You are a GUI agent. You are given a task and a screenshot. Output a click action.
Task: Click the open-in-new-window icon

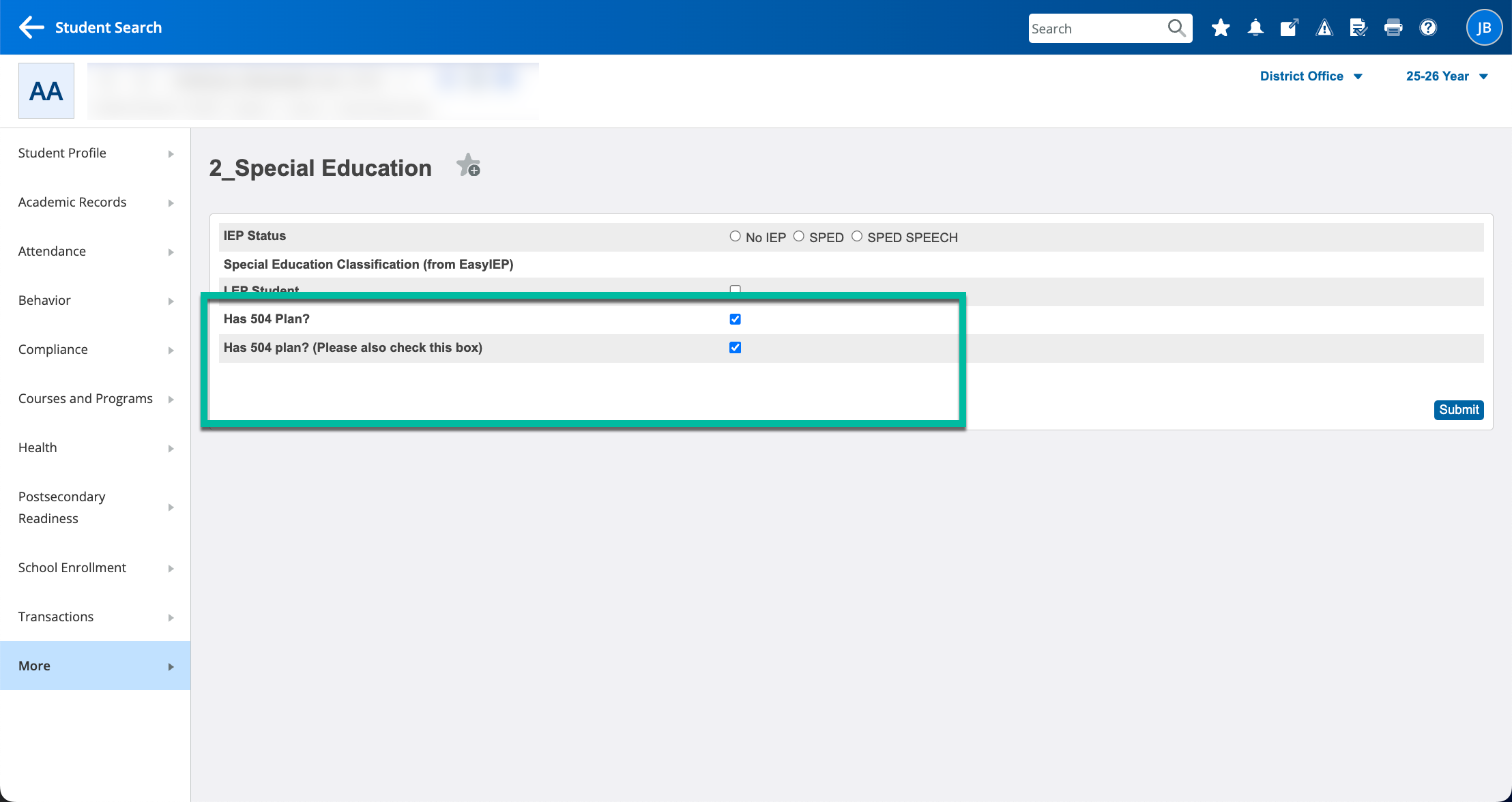pos(1289,28)
